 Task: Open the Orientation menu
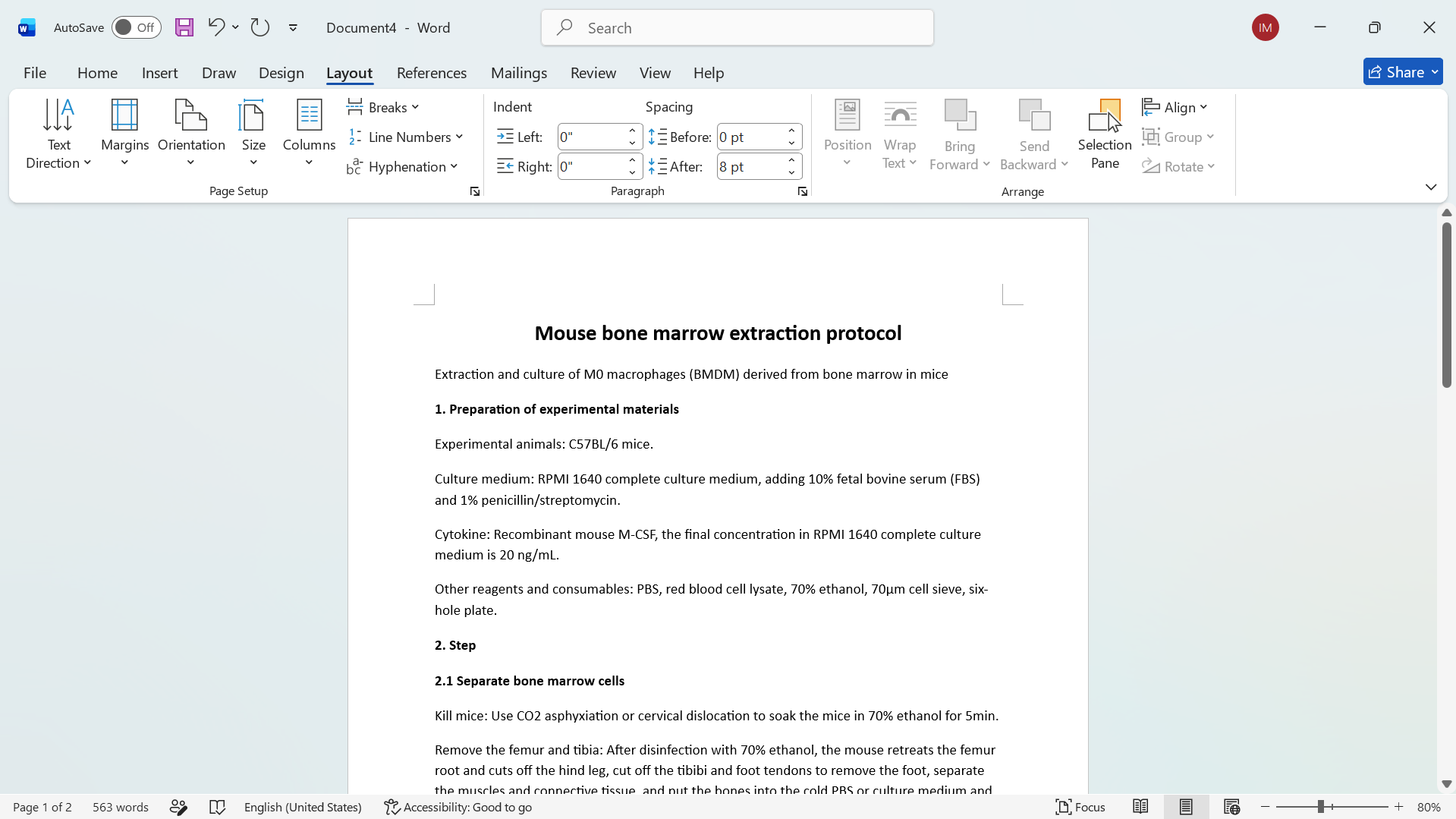pyautogui.click(x=191, y=134)
